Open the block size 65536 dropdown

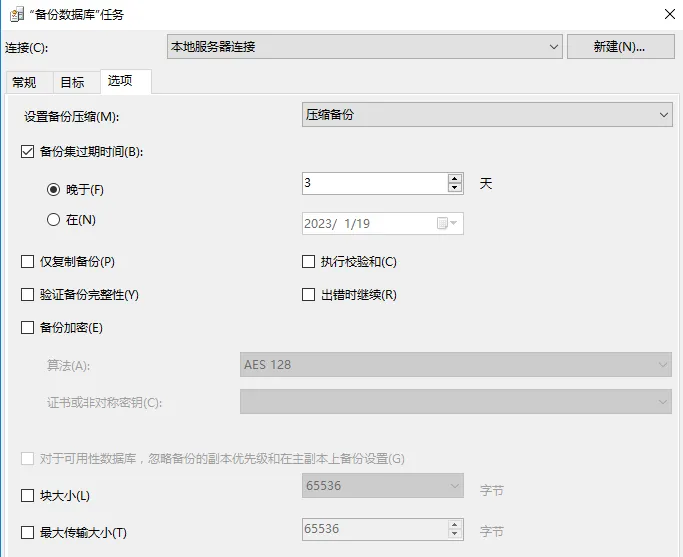(382, 486)
